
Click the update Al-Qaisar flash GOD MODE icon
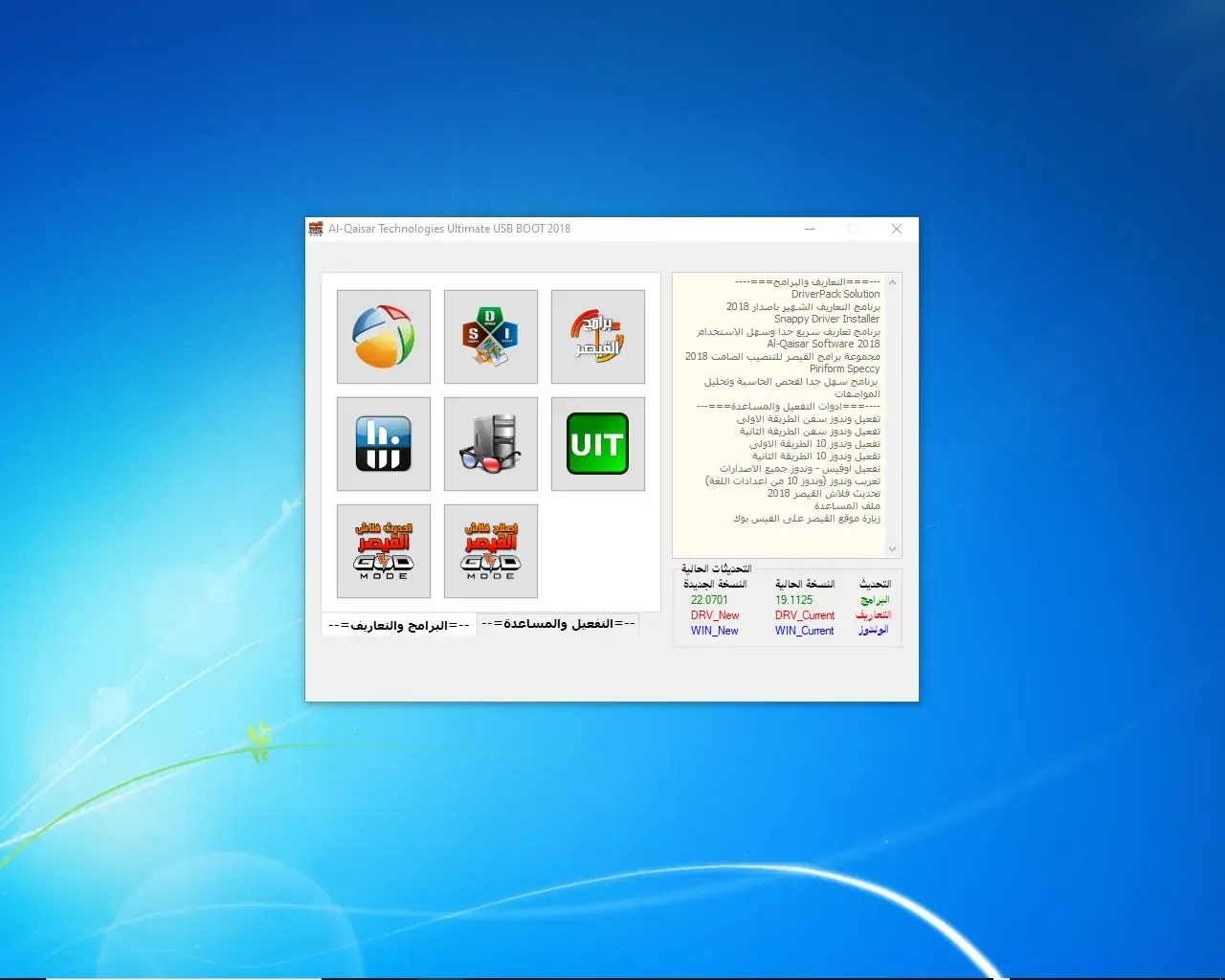(x=384, y=551)
